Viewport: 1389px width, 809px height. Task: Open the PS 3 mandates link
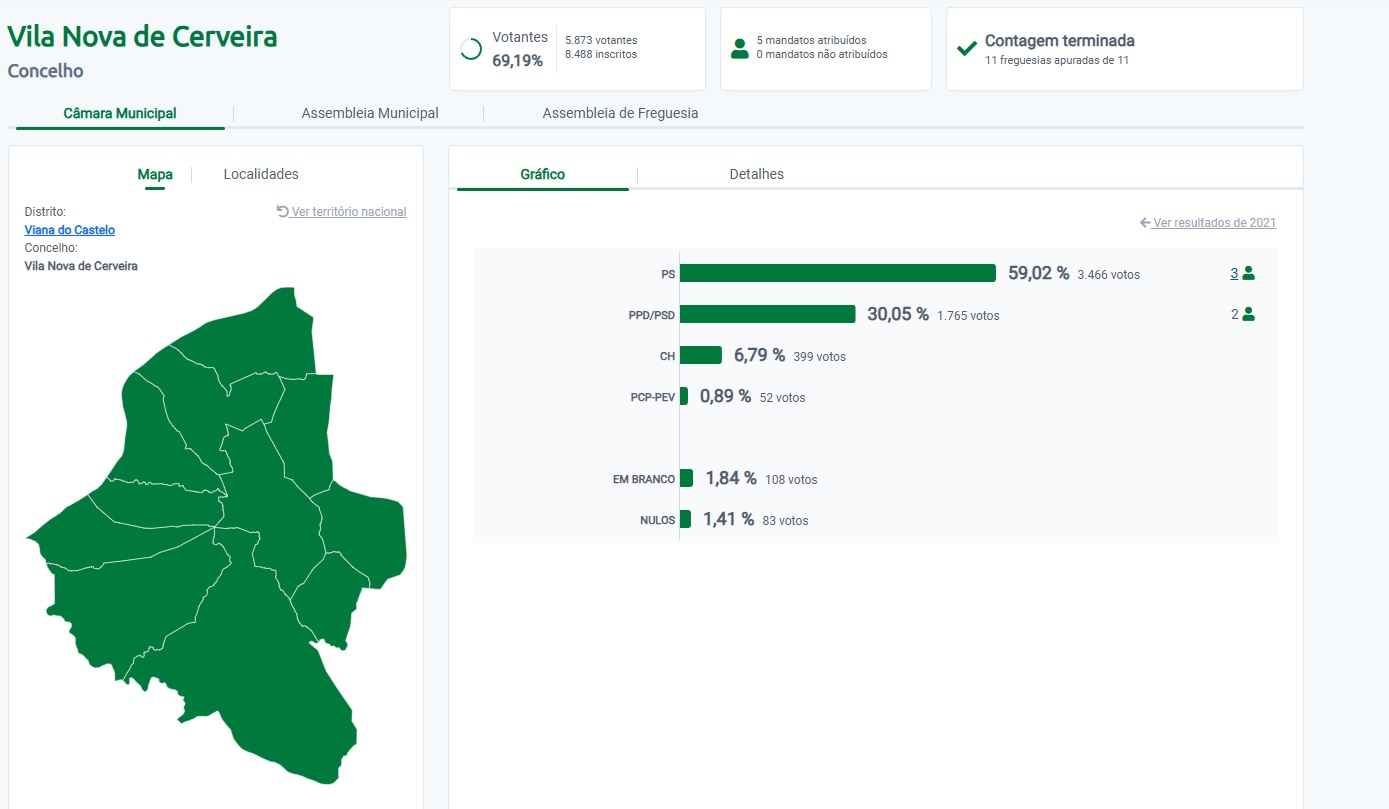1234,273
